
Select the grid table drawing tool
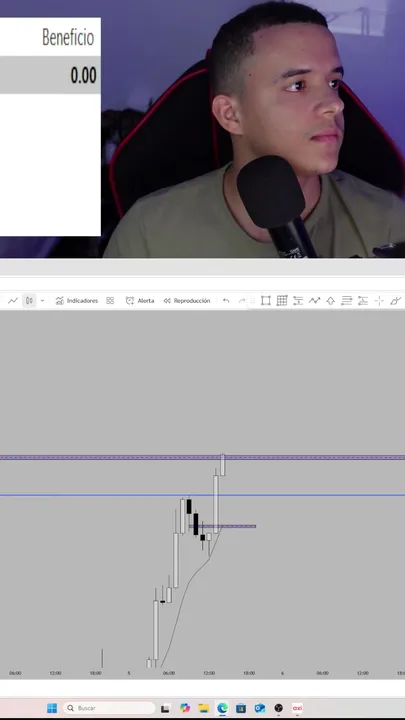click(282, 301)
